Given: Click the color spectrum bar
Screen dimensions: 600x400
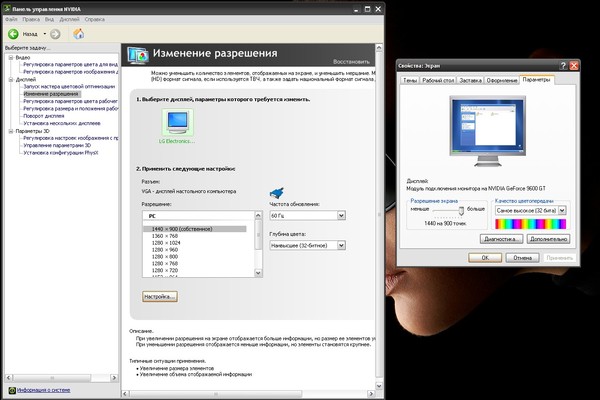Looking at the screenshot, I should 530,224.
